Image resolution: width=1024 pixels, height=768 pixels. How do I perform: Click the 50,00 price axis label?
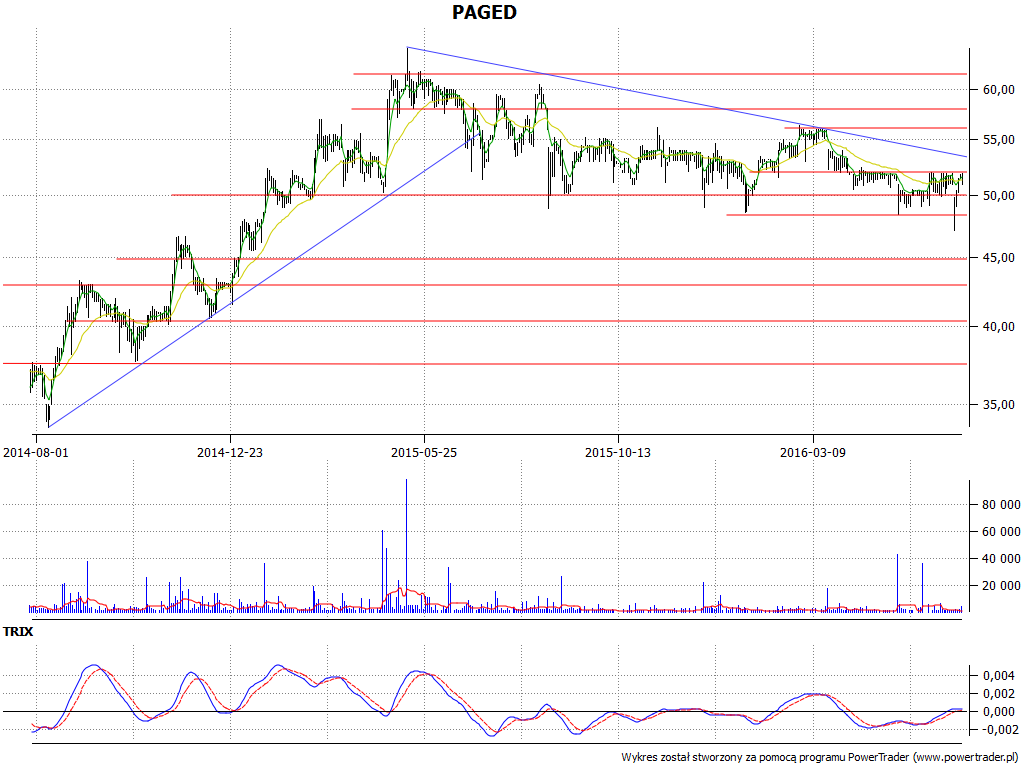tap(999, 196)
